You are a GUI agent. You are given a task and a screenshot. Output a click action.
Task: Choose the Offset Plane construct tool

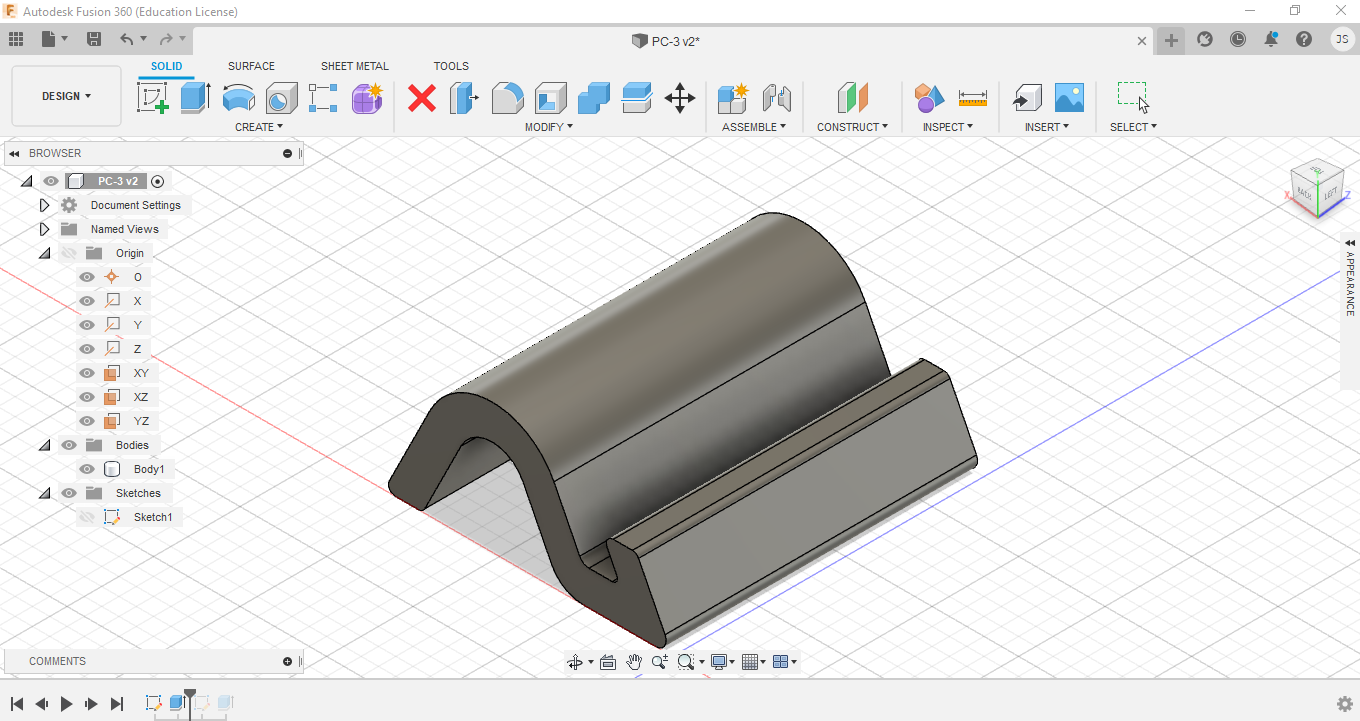tap(852, 98)
